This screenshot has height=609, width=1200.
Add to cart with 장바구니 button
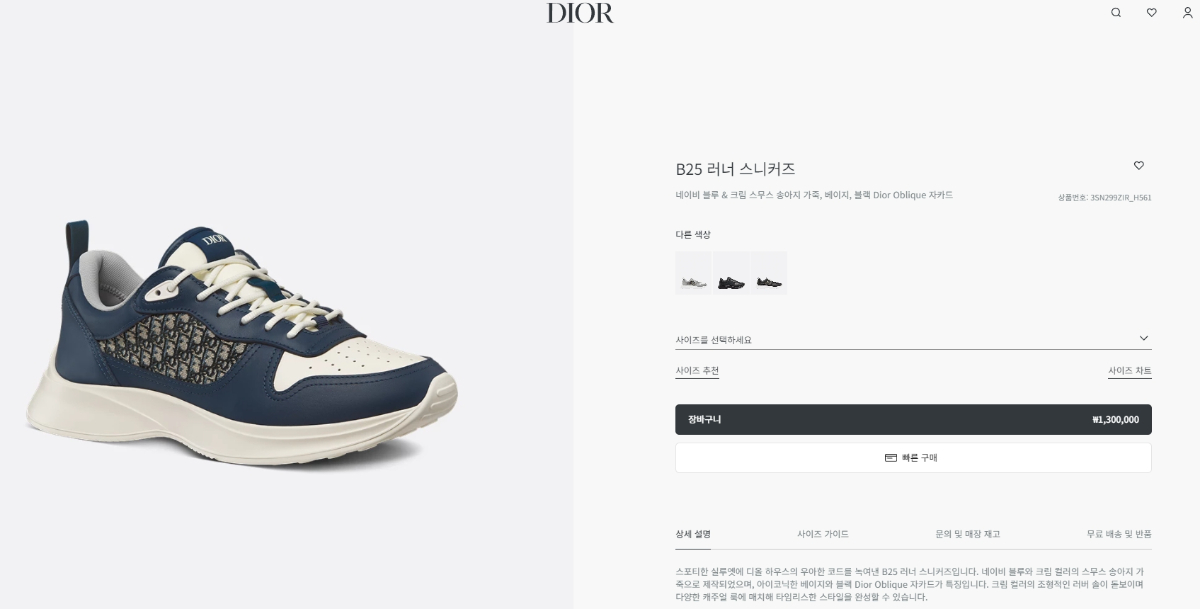pyautogui.click(x=913, y=420)
